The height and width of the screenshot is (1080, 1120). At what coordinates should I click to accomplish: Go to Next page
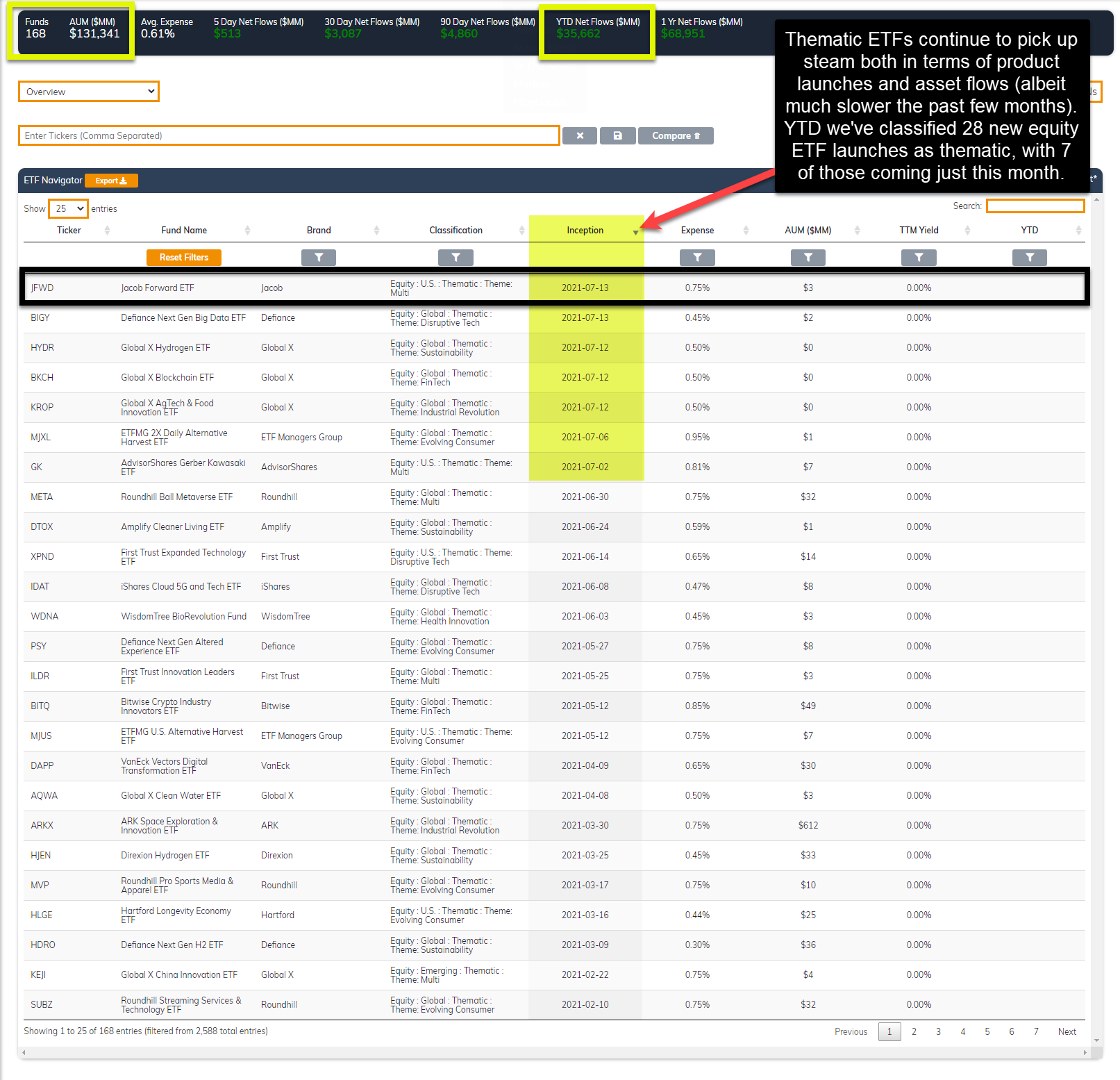coord(1067,1032)
